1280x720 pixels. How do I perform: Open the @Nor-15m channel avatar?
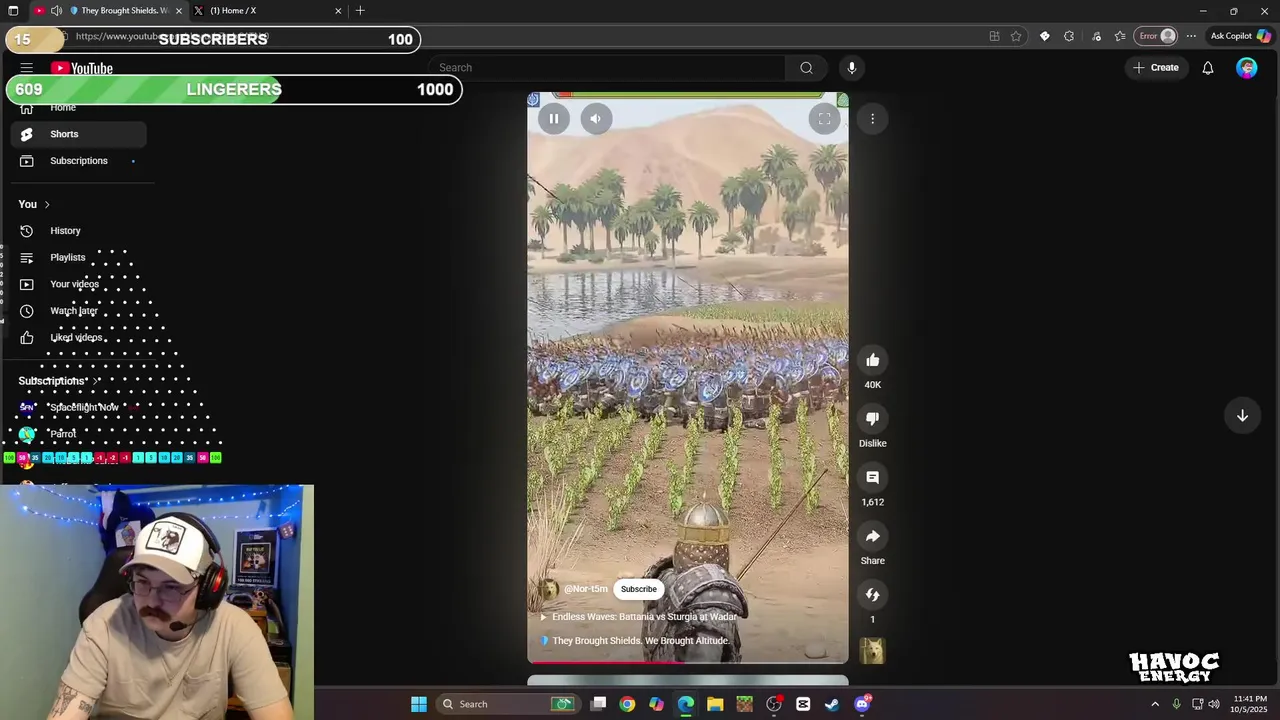[549, 589]
